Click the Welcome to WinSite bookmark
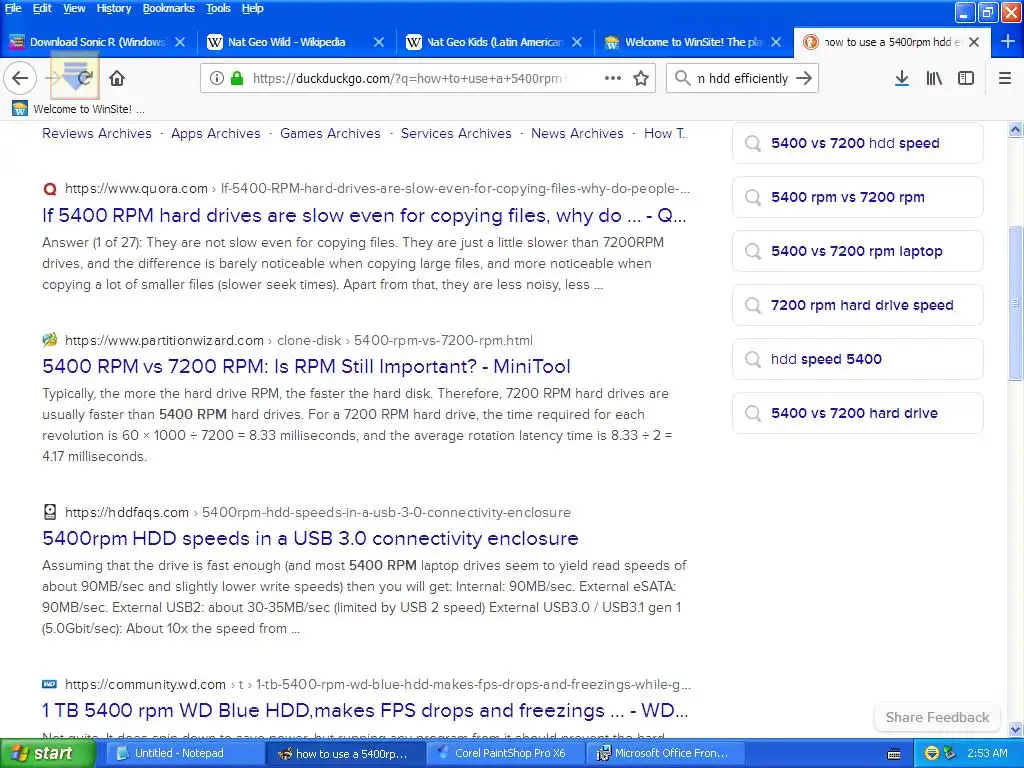Viewport: 1024px width, 768px height. pos(78,108)
